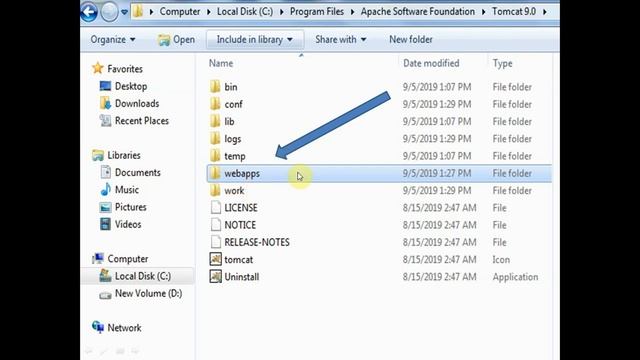Click the webapps folder icon

point(215,173)
